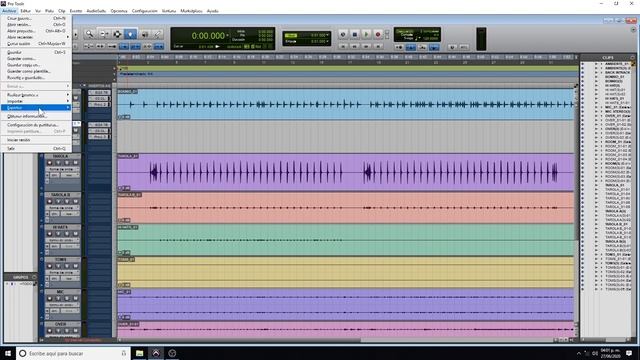Mute the TAROLA B track
Image resolution: width=640 pixels, height=360 pixels.
pos(75,202)
